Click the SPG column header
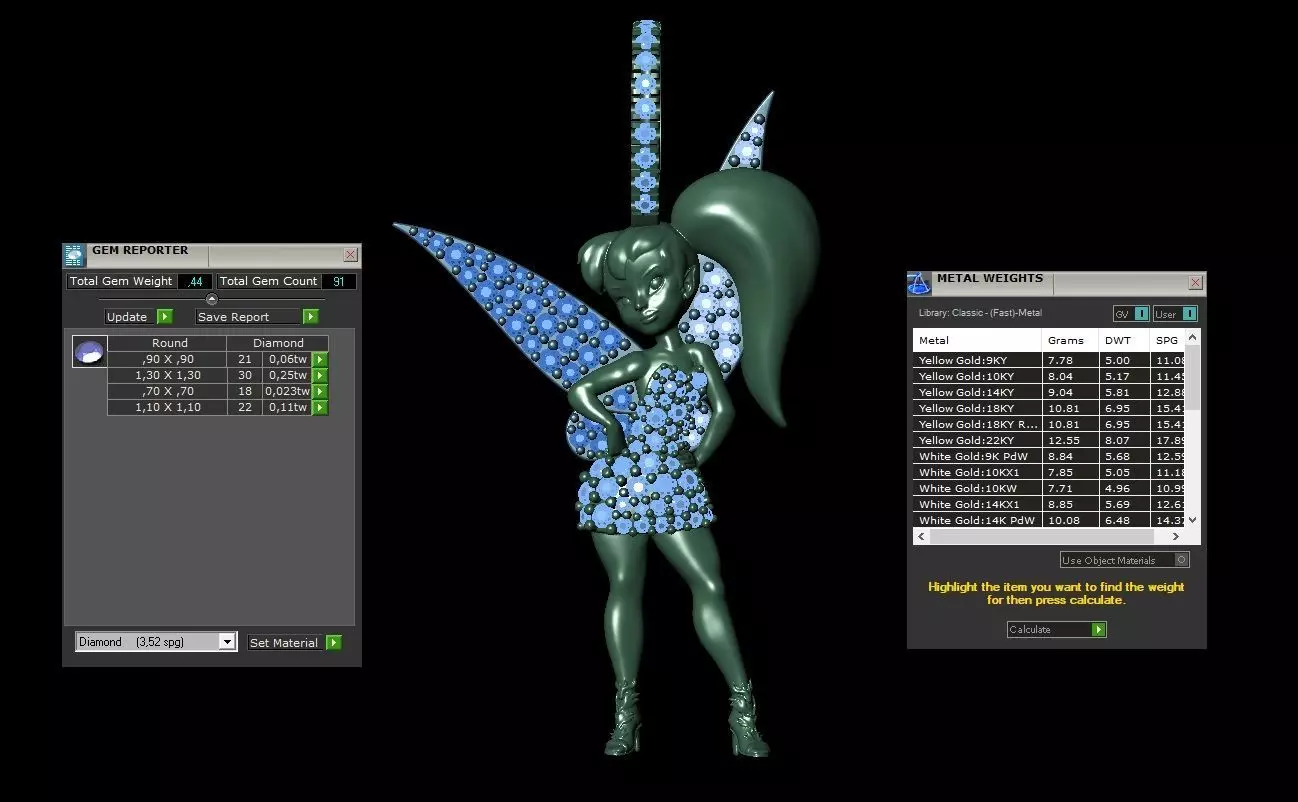The image size is (1298, 802). [x=1168, y=340]
